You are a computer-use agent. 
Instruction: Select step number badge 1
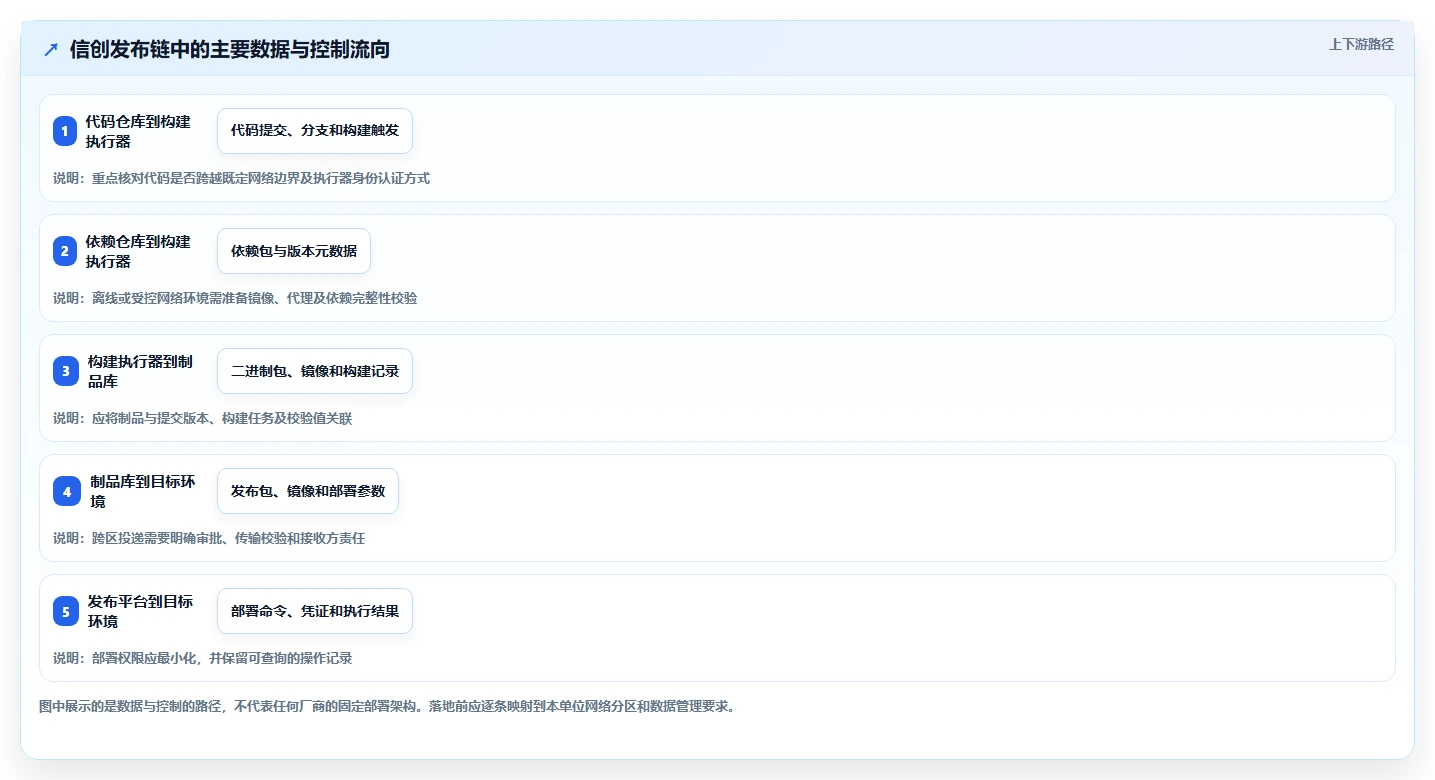pyautogui.click(x=65, y=131)
